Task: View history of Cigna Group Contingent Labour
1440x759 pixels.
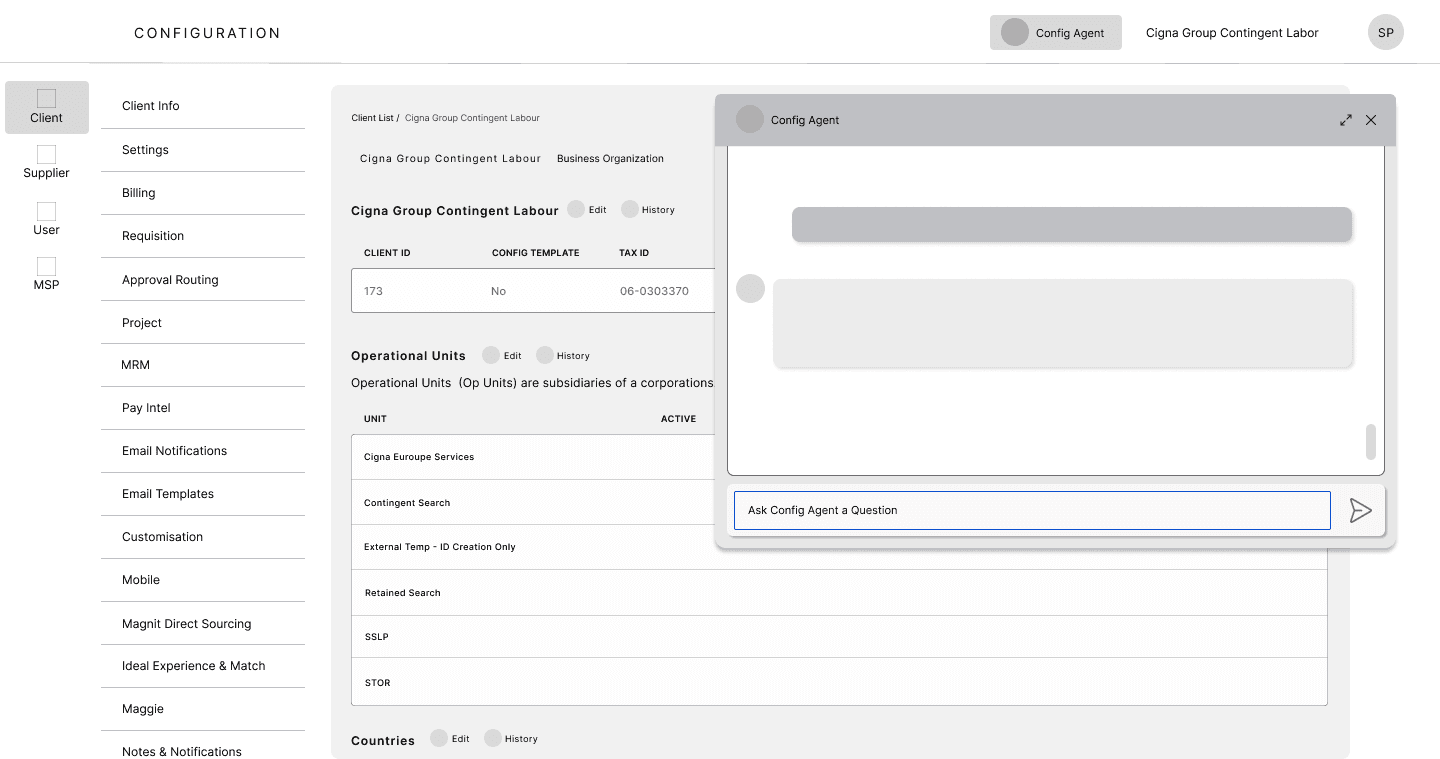Action: coord(648,210)
